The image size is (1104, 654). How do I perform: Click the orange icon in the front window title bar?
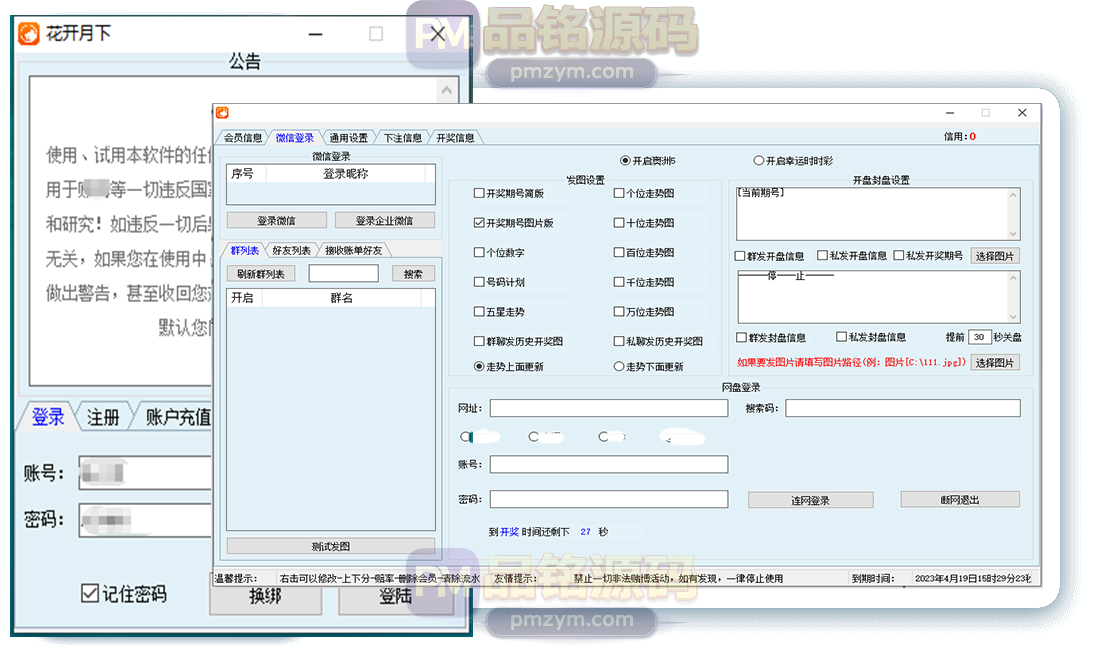[222, 113]
